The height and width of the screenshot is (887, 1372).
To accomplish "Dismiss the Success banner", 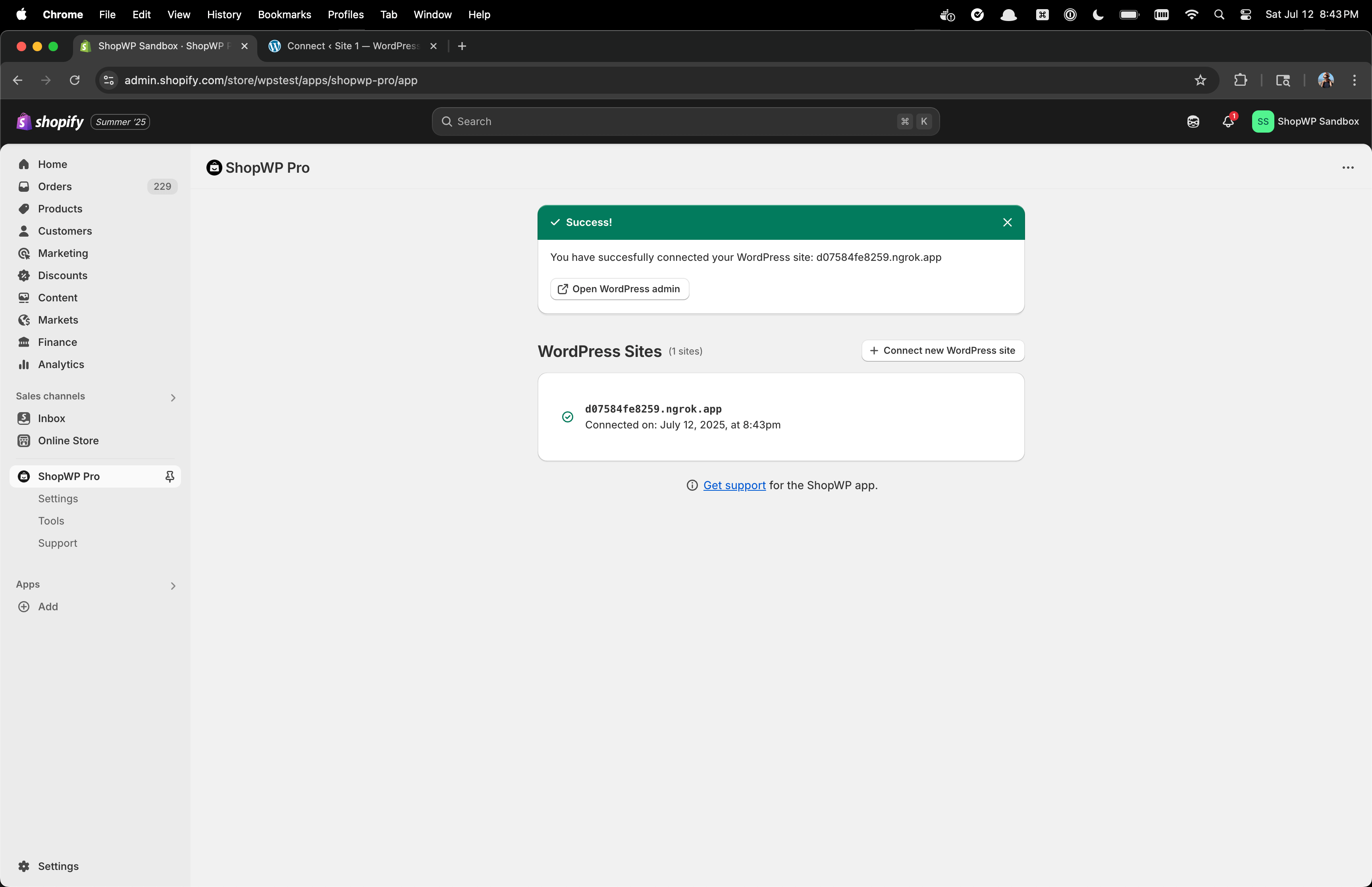I will [x=1007, y=222].
